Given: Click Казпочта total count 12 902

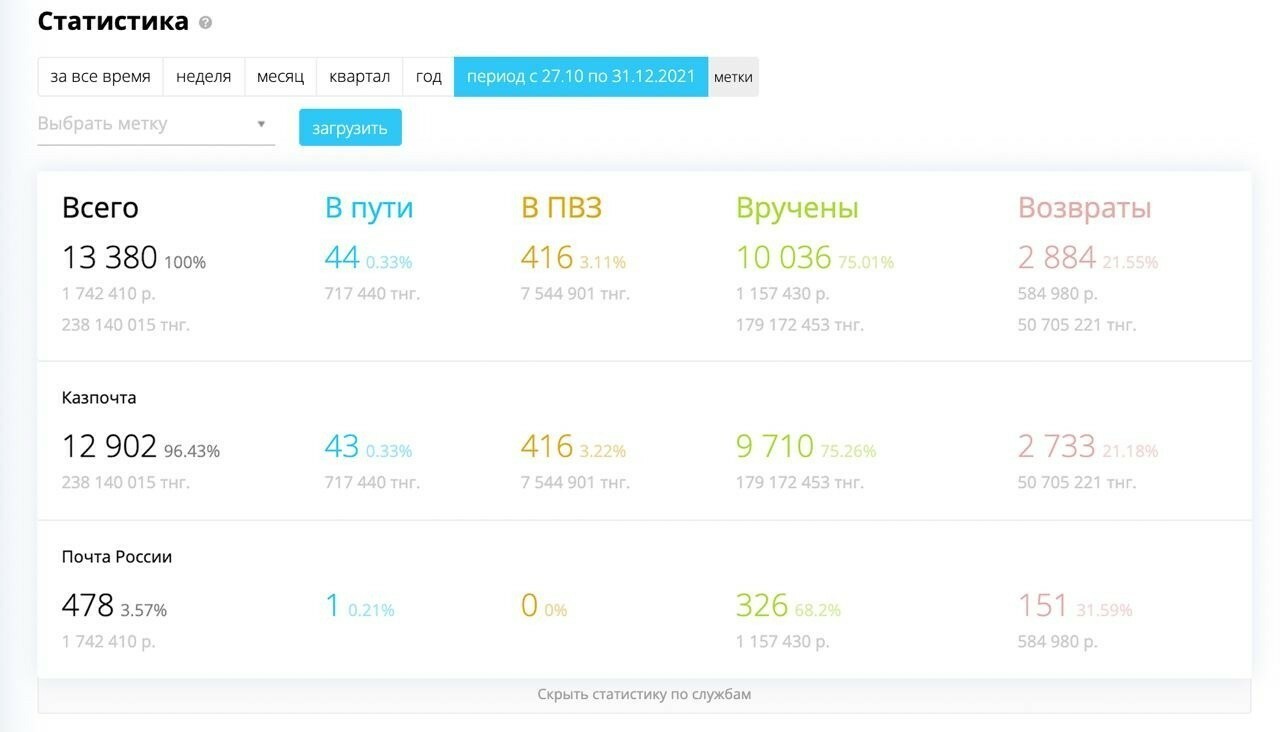Looking at the screenshot, I should (110, 445).
